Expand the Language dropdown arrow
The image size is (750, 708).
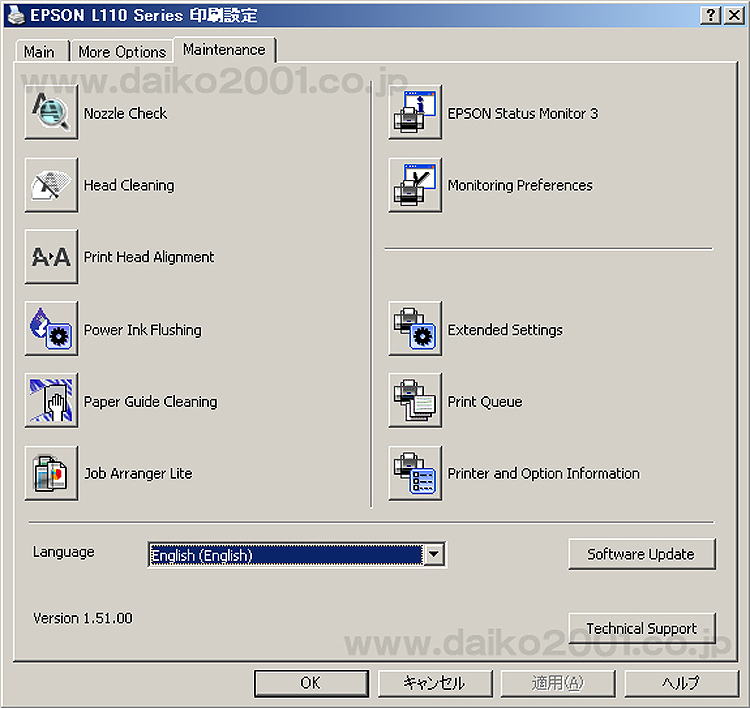(x=433, y=554)
